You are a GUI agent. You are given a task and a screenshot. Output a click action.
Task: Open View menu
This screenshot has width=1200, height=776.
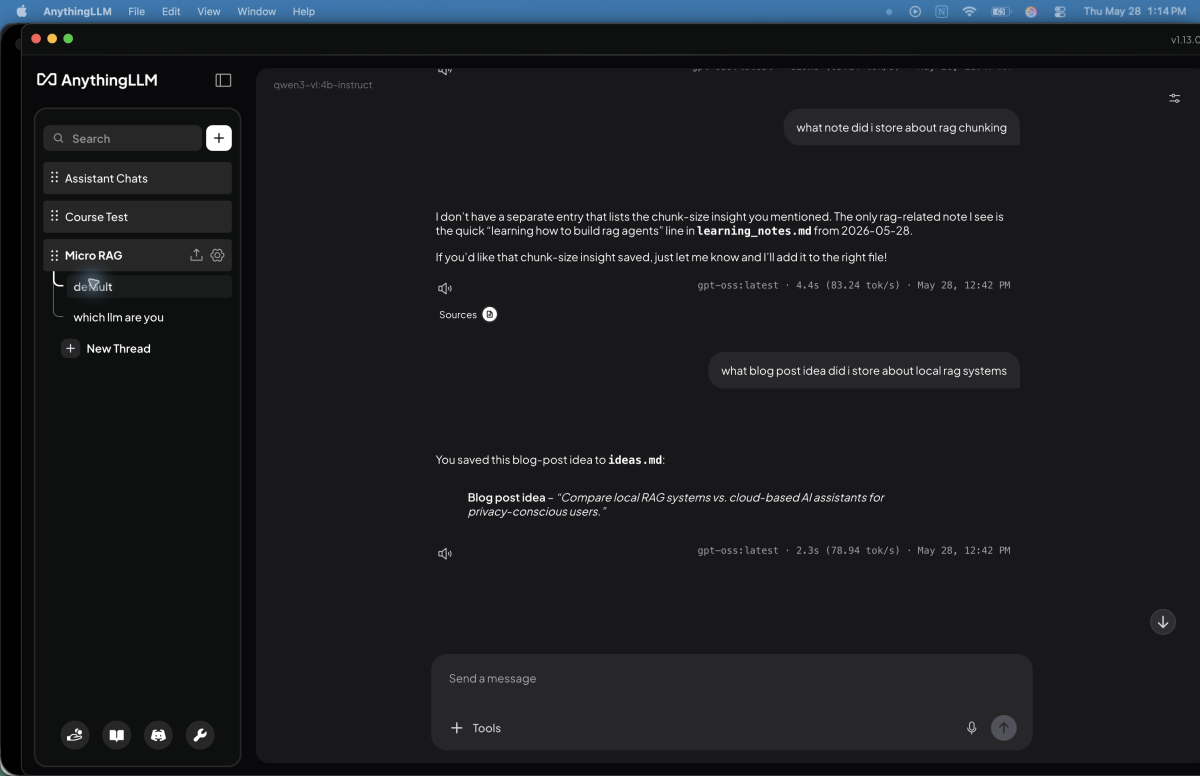(x=209, y=11)
